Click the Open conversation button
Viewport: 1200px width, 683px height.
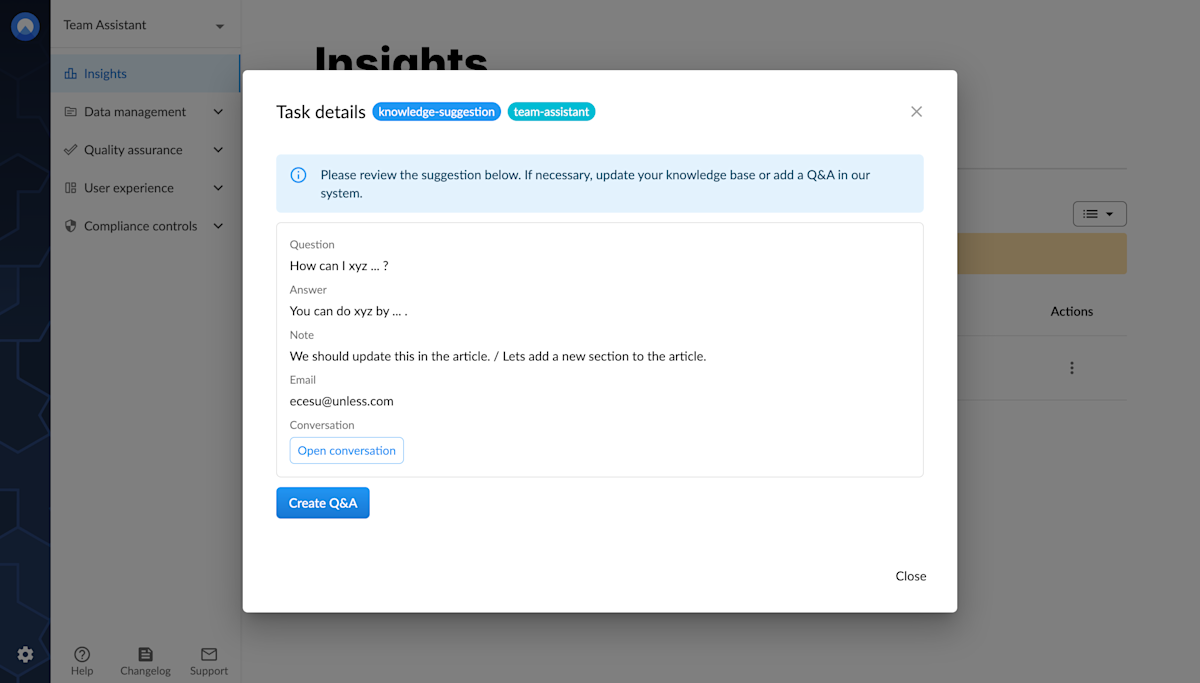click(346, 450)
